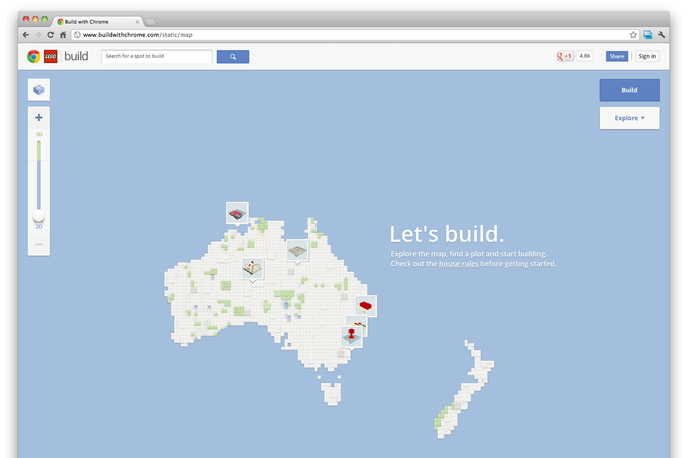Open the red brick build marker

(x=367, y=304)
